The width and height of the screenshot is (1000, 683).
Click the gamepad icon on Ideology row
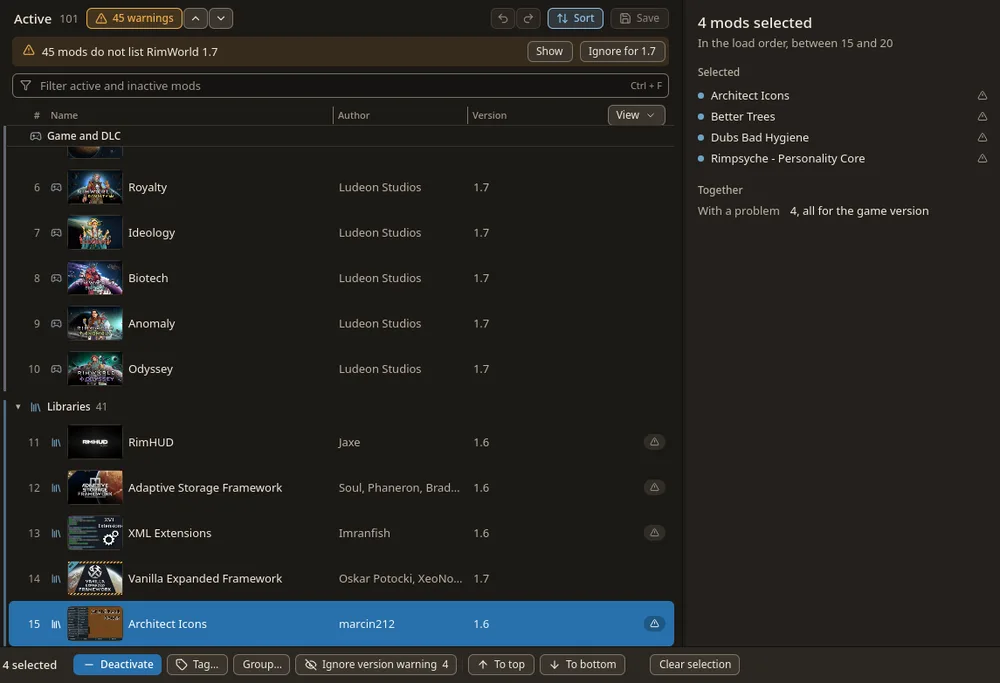coord(56,233)
